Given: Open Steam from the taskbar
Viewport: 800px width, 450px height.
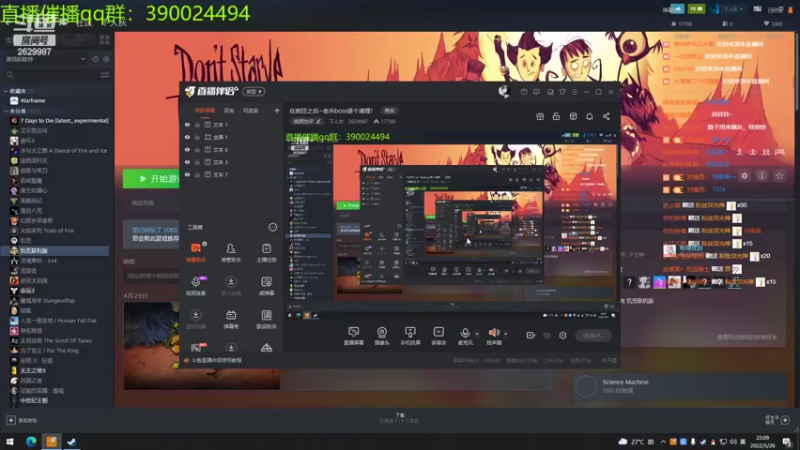Looking at the screenshot, I should coord(71,441).
